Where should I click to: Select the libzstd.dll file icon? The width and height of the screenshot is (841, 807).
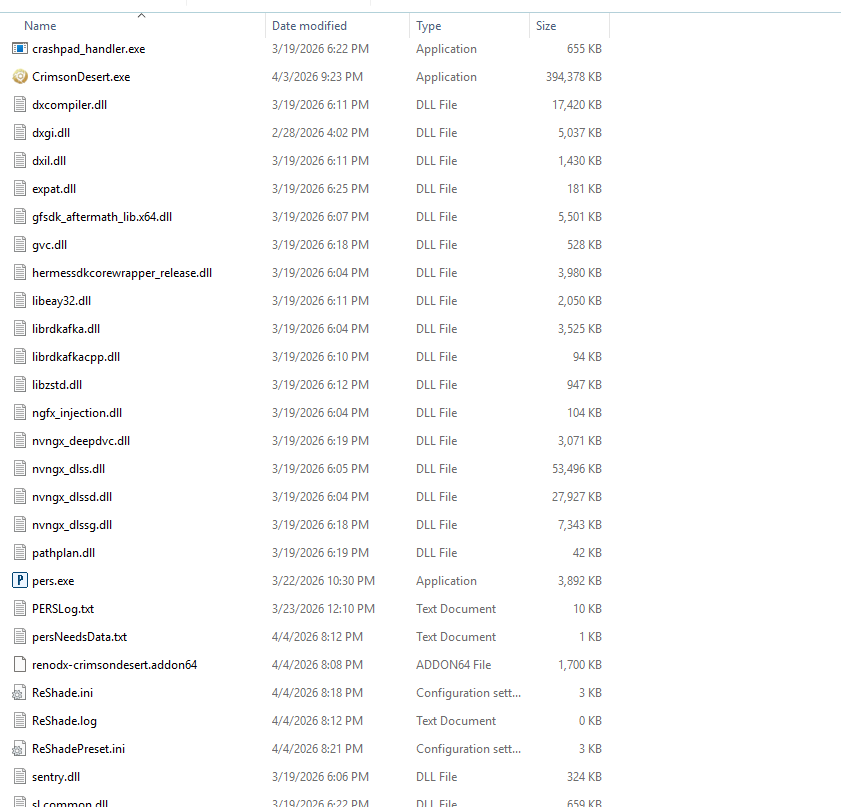pos(20,384)
